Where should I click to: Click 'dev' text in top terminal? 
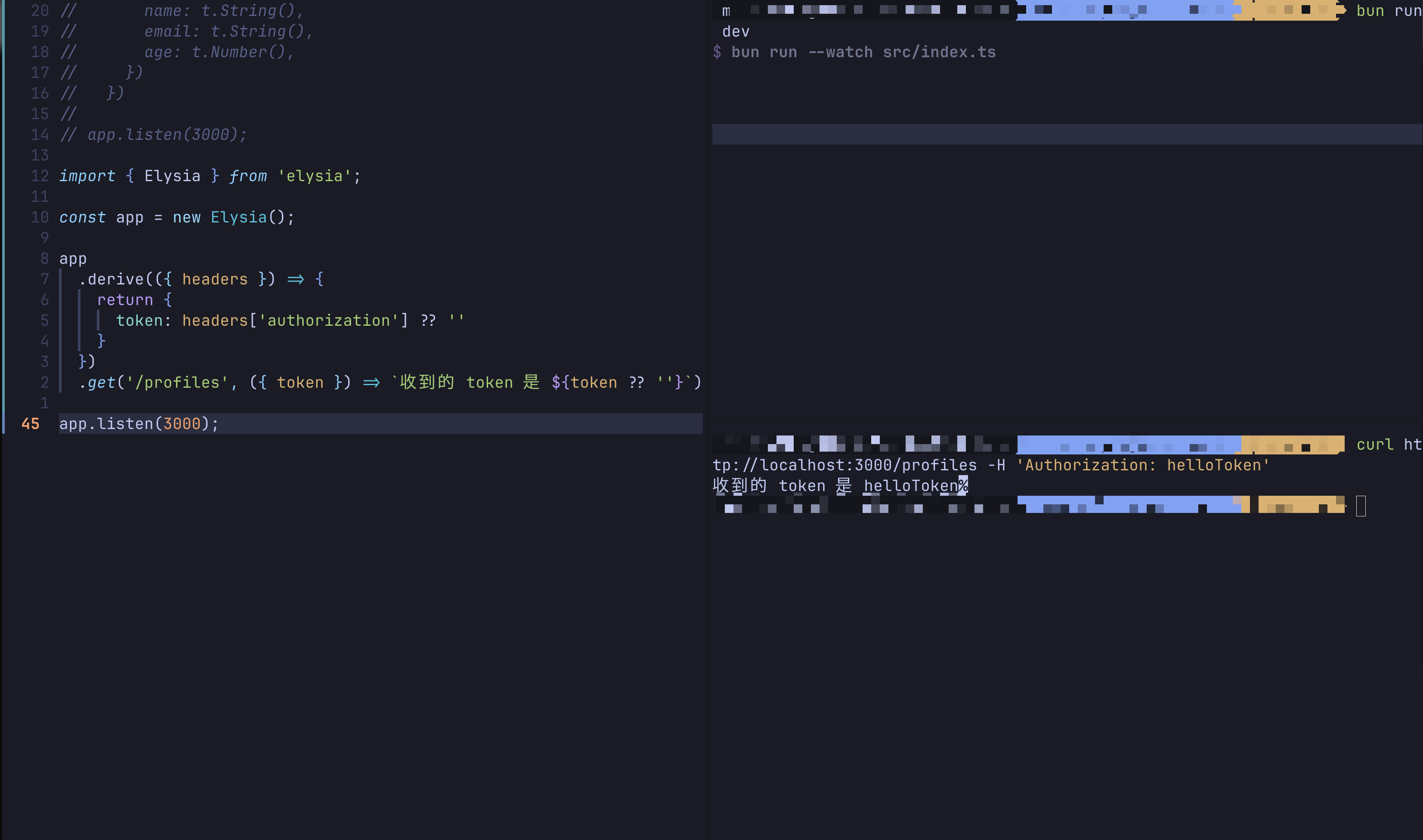(x=736, y=31)
